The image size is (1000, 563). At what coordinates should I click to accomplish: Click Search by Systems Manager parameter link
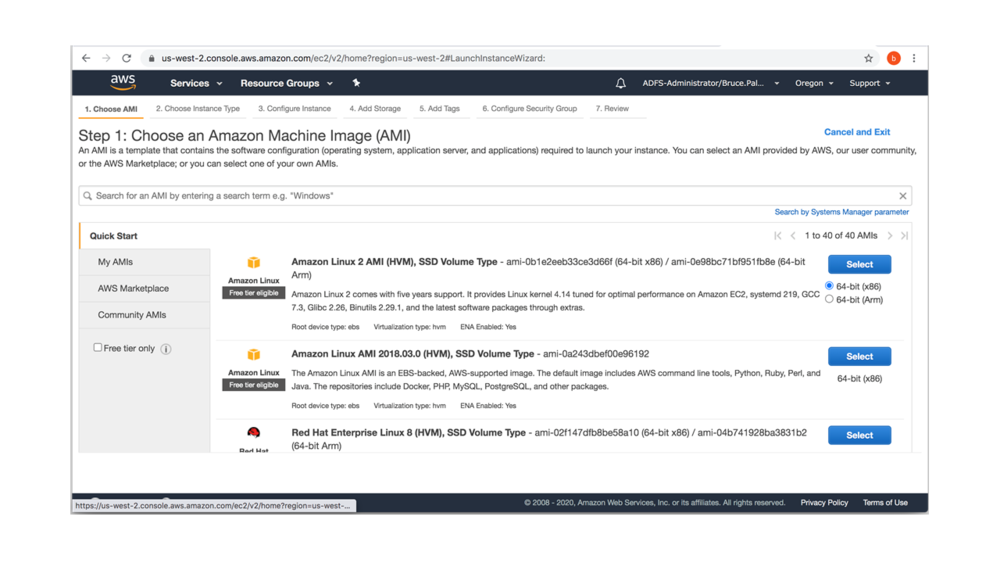pos(841,212)
